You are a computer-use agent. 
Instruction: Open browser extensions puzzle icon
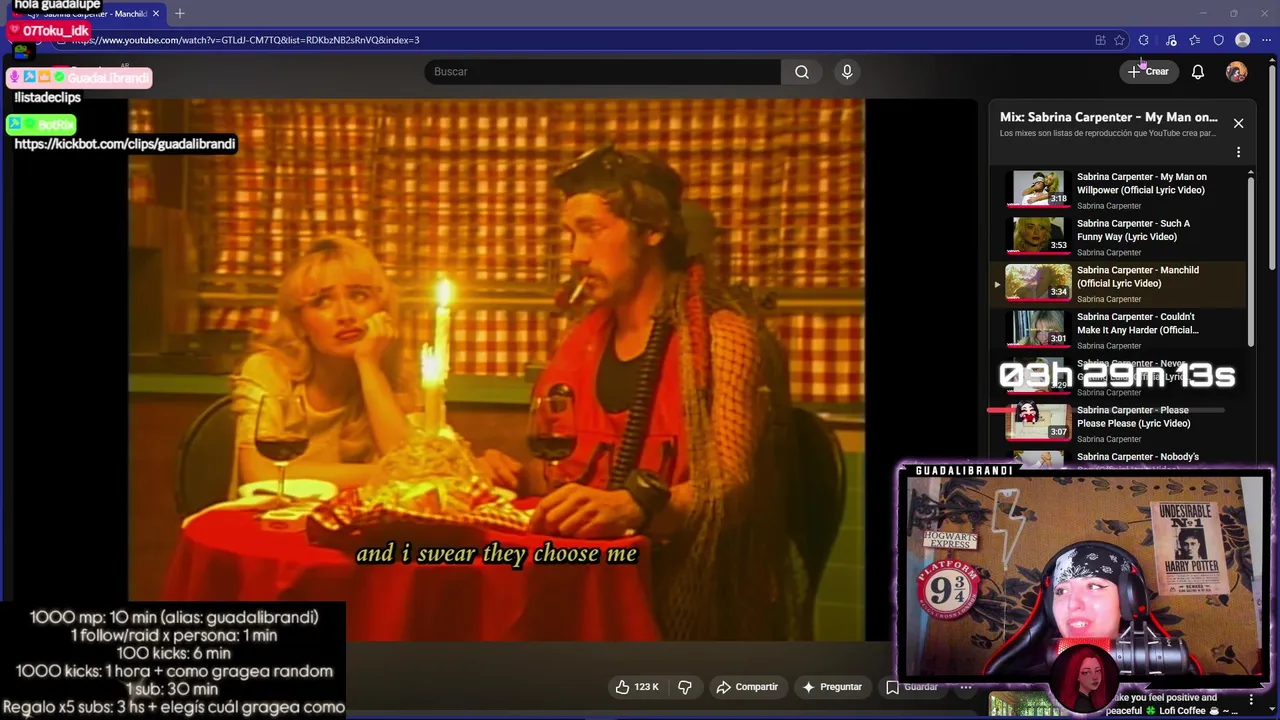point(1144,40)
